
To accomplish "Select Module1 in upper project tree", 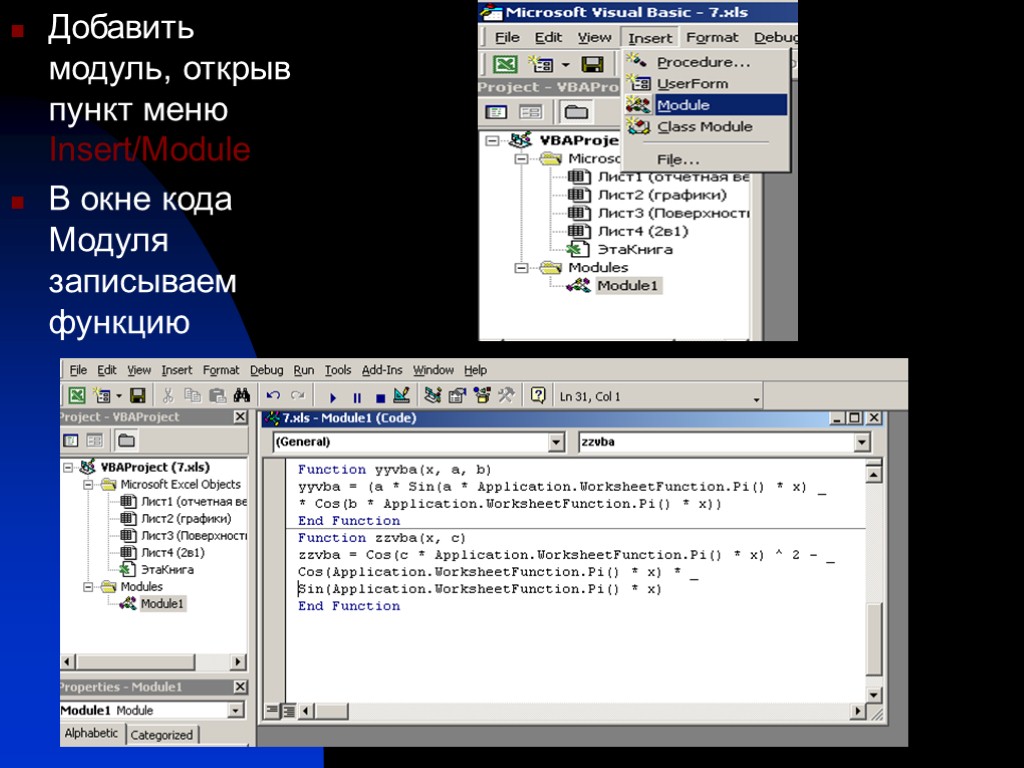I will tap(627, 285).
